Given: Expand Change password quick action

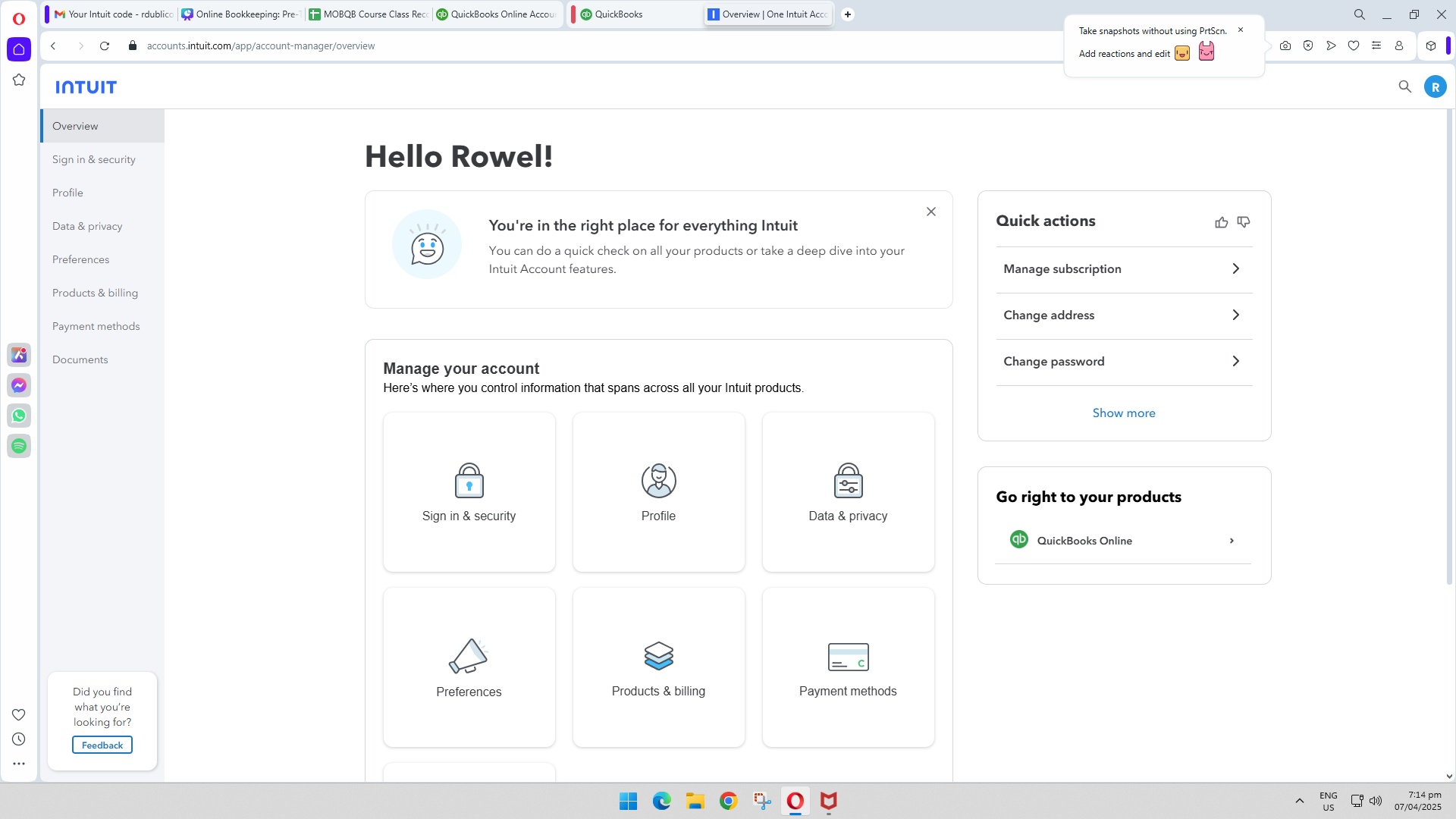Looking at the screenshot, I should coord(1124,362).
